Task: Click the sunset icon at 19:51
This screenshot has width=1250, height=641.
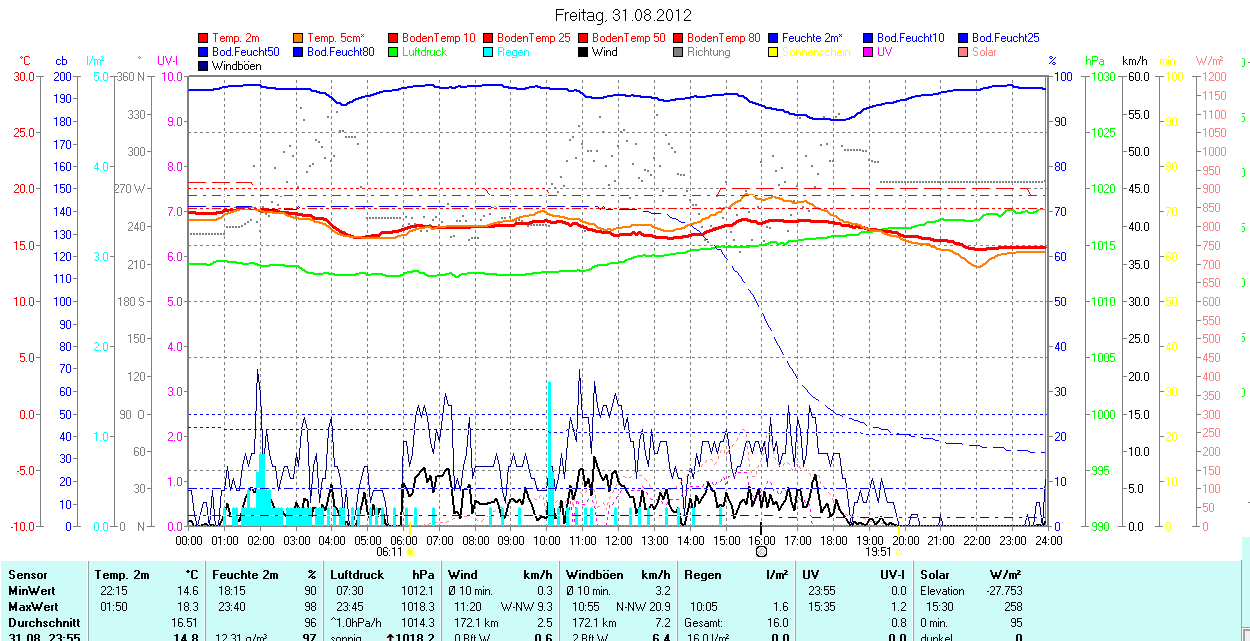Action: (x=897, y=551)
